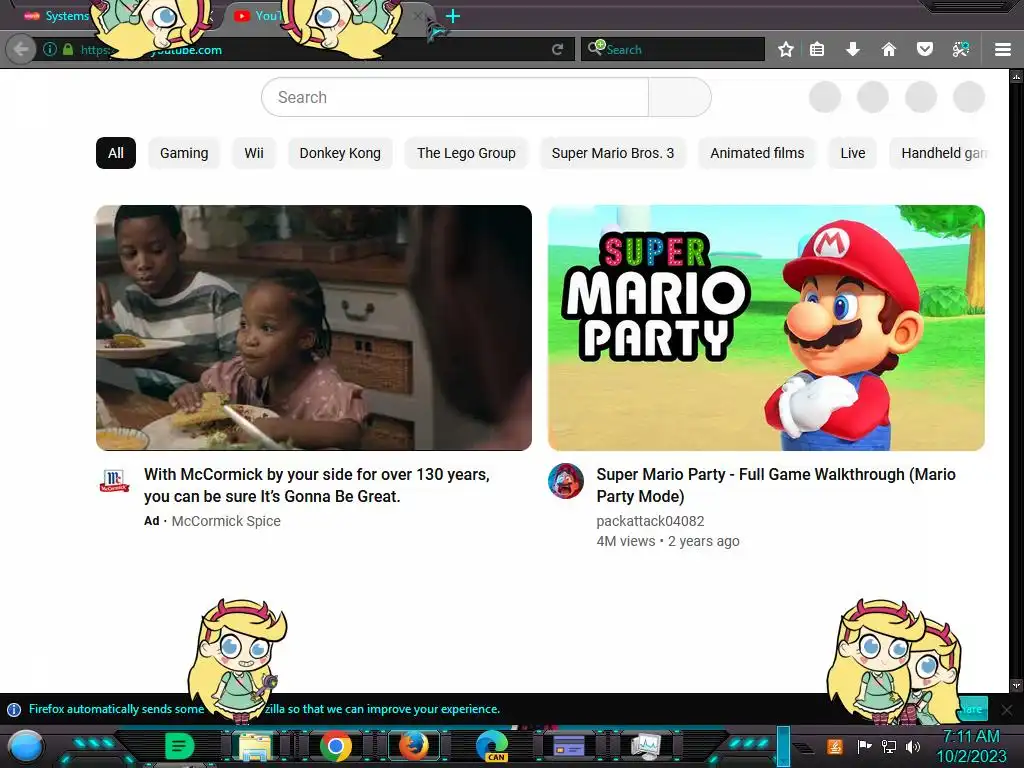Open site information icon in address bar
Image resolution: width=1024 pixels, height=768 pixels.
click(50, 49)
